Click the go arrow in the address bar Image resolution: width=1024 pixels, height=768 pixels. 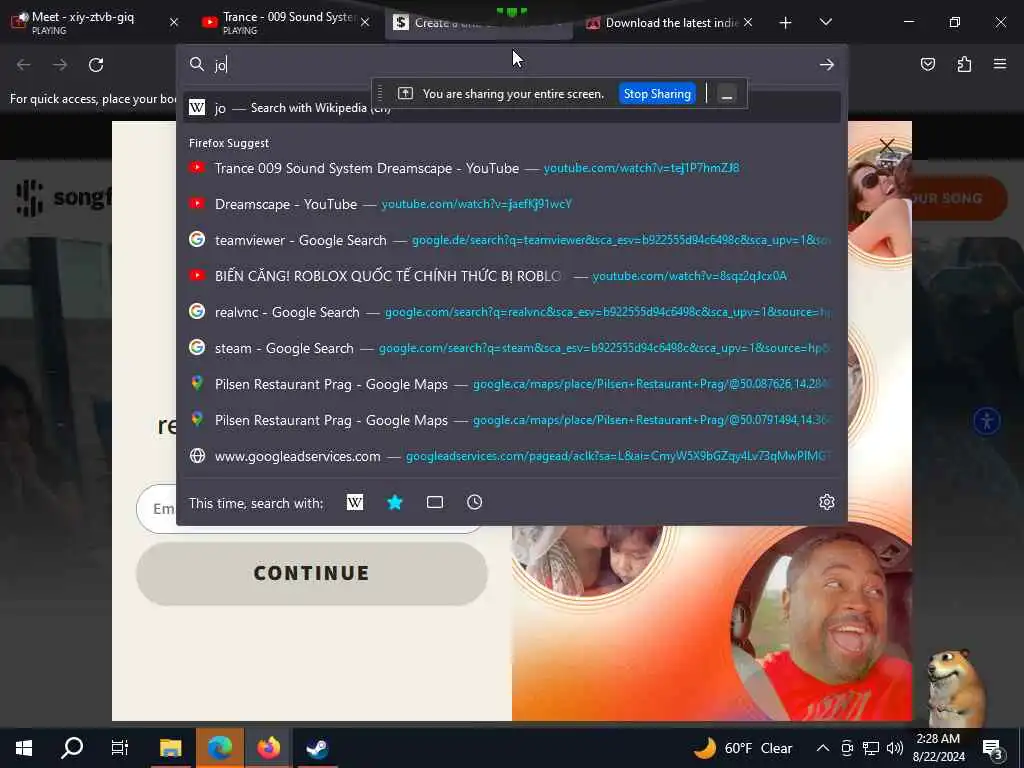pyautogui.click(x=826, y=65)
